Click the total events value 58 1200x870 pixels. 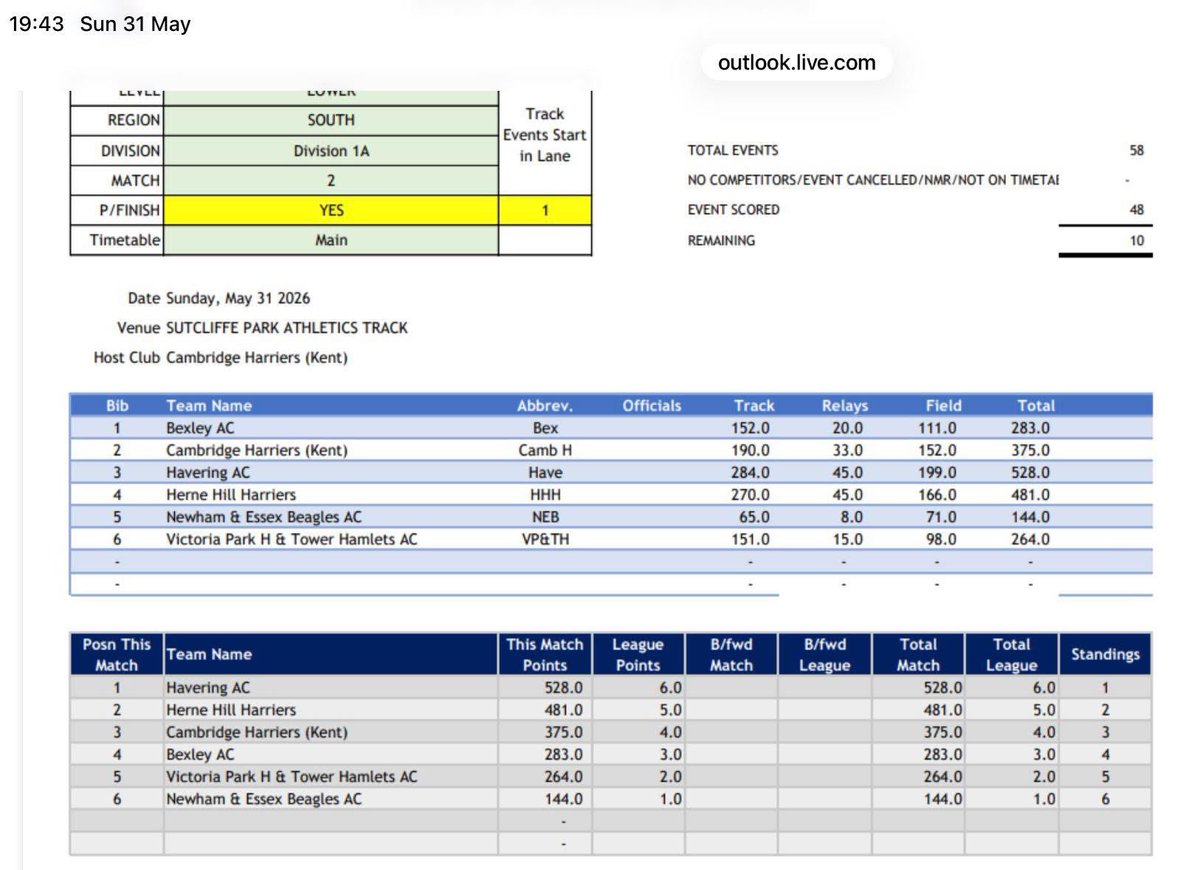(1135, 151)
